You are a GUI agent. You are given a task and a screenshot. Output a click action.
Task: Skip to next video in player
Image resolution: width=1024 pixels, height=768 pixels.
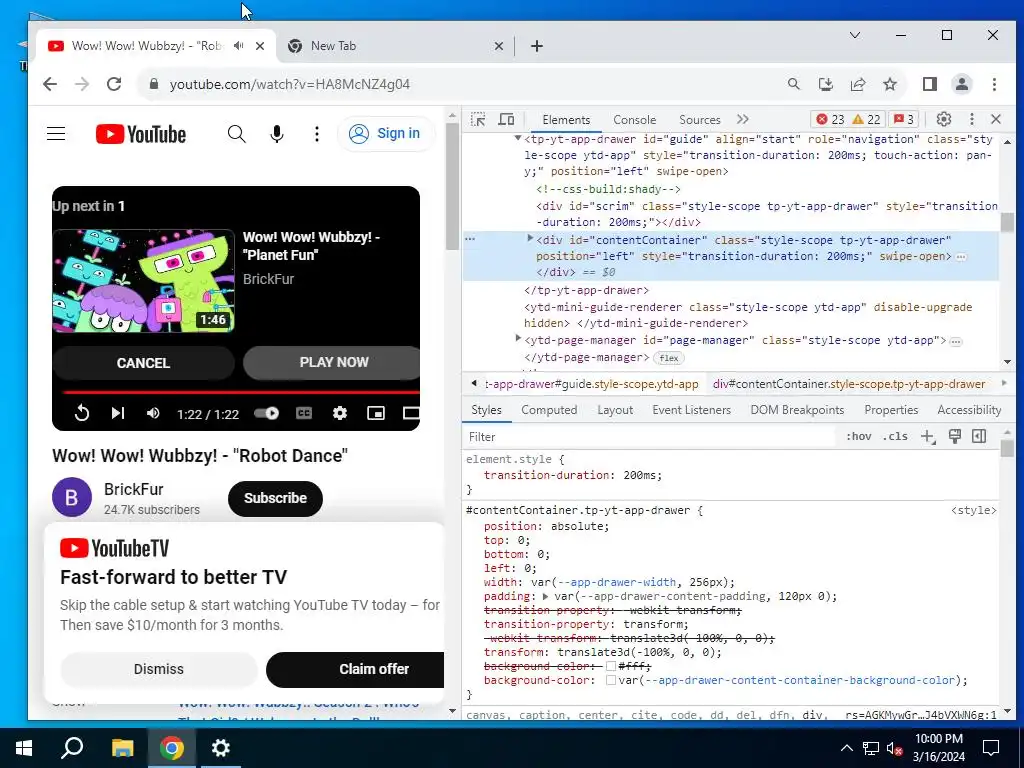(x=118, y=413)
